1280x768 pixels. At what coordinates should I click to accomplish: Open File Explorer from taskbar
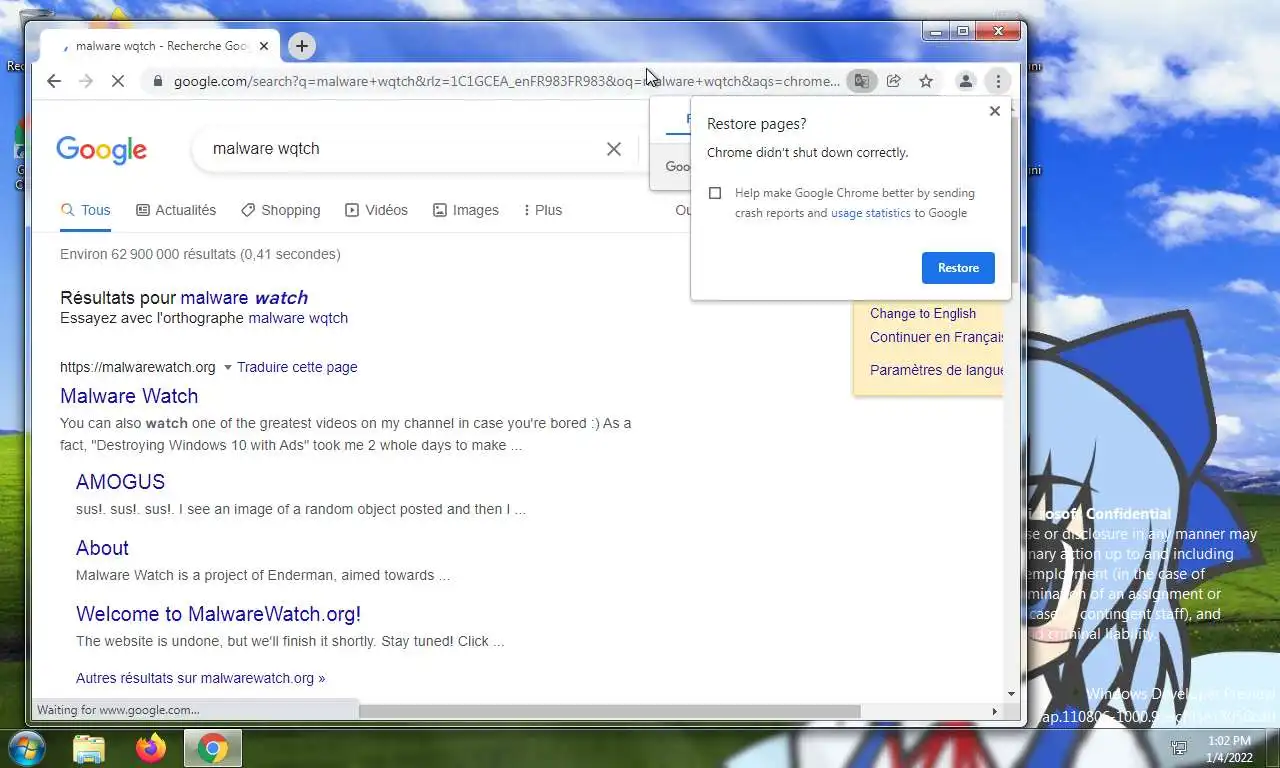pyautogui.click(x=89, y=748)
